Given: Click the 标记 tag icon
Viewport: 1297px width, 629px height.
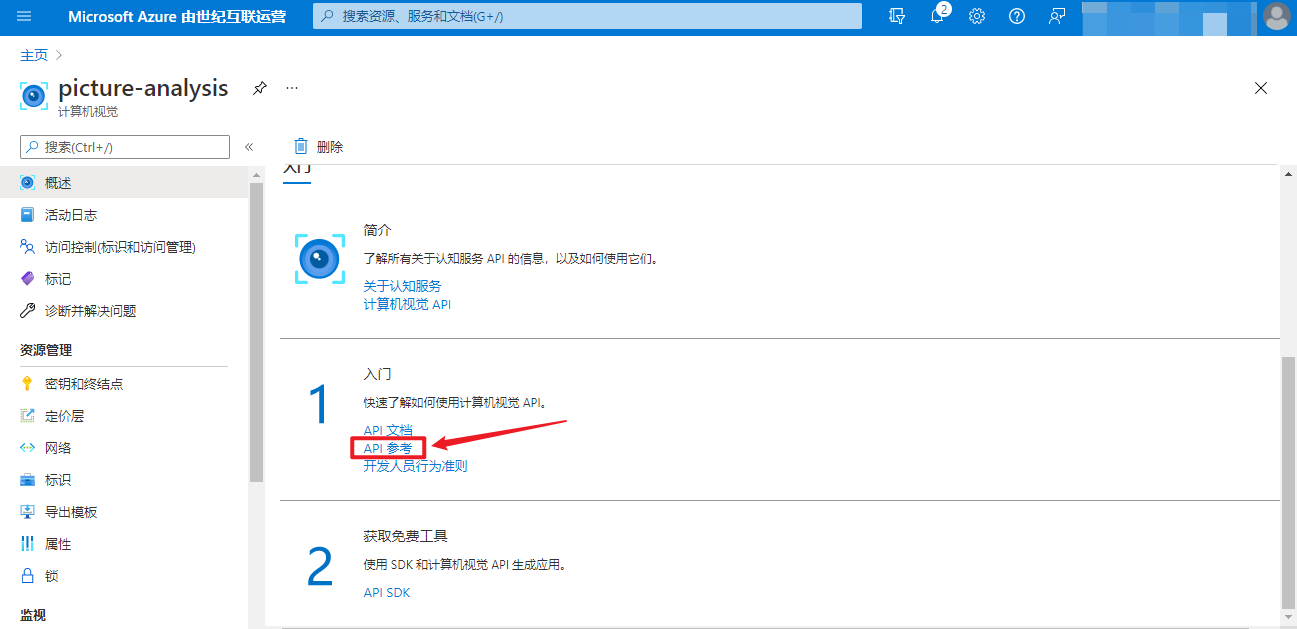Looking at the screenshot, I should point(28,279).
